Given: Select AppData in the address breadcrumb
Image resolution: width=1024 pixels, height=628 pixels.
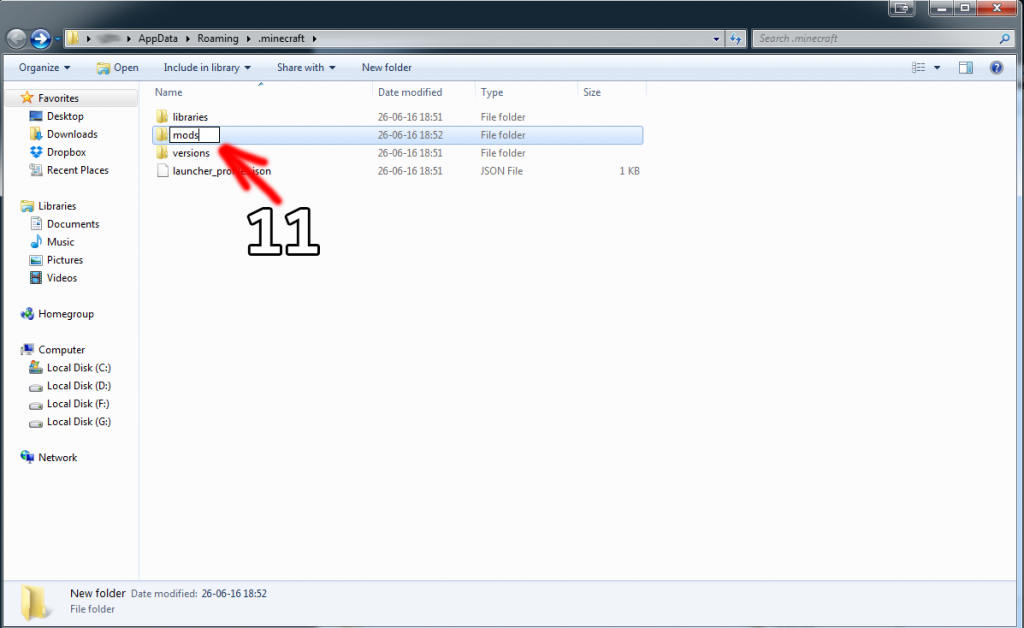Looking at the screenshot, I should click(158, 39).
